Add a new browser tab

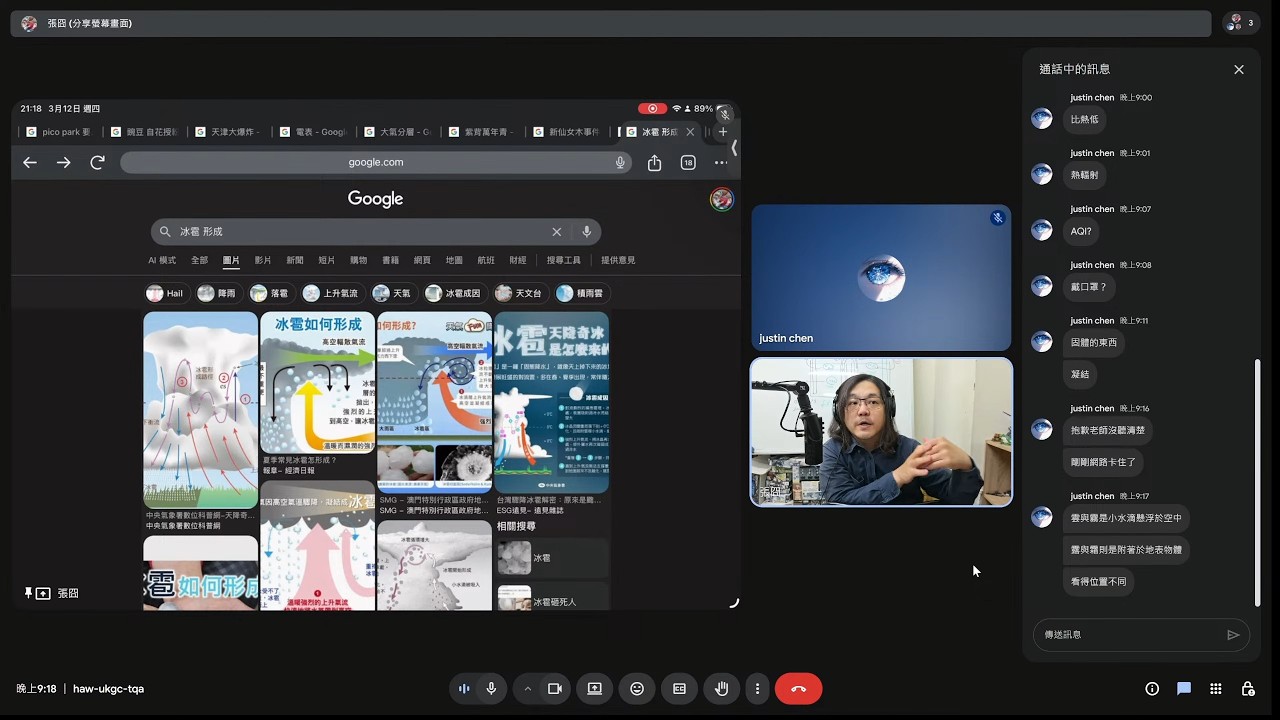coord(723,132)
